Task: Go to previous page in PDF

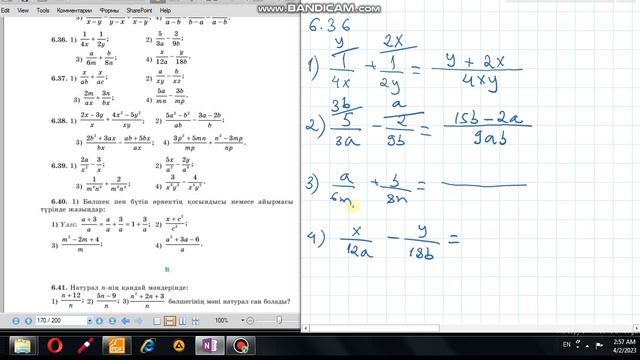Action: 28,321
